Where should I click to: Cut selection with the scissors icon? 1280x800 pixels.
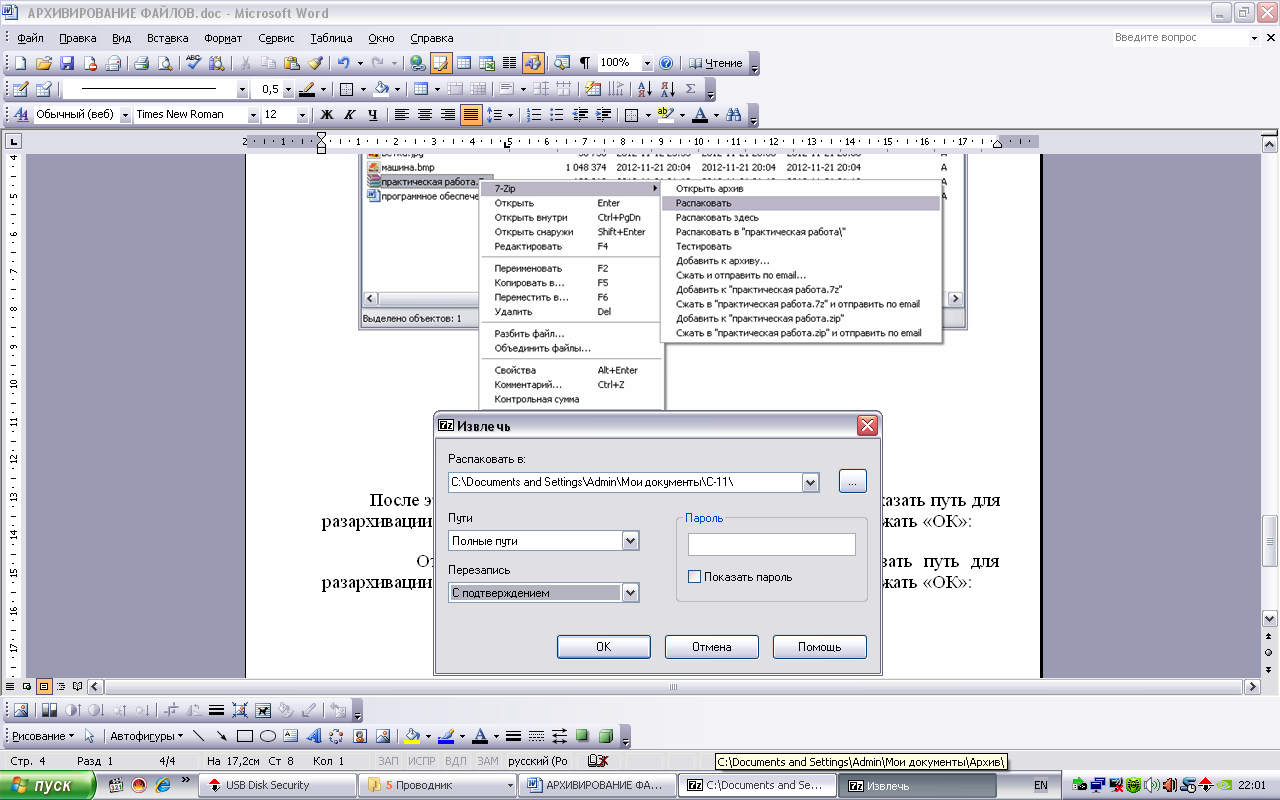(x=245, y=63)
